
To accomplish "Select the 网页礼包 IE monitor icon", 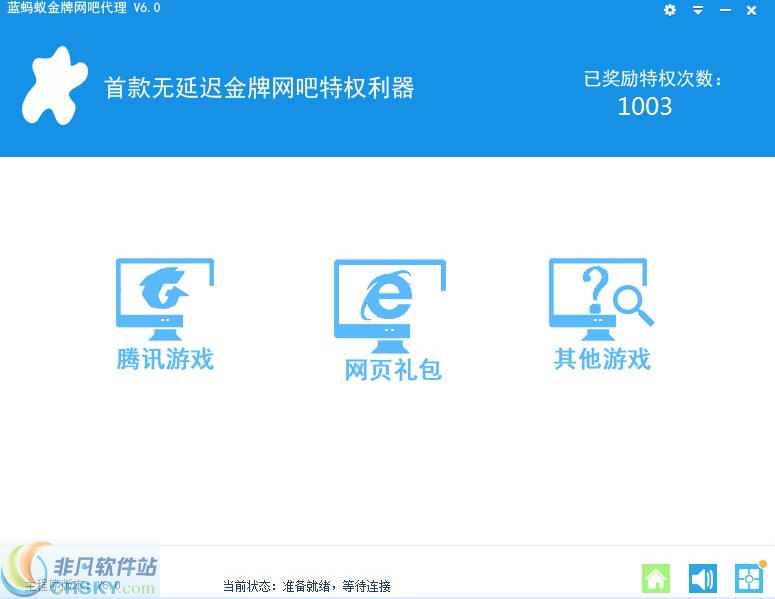I will click(x=390, y=306).
